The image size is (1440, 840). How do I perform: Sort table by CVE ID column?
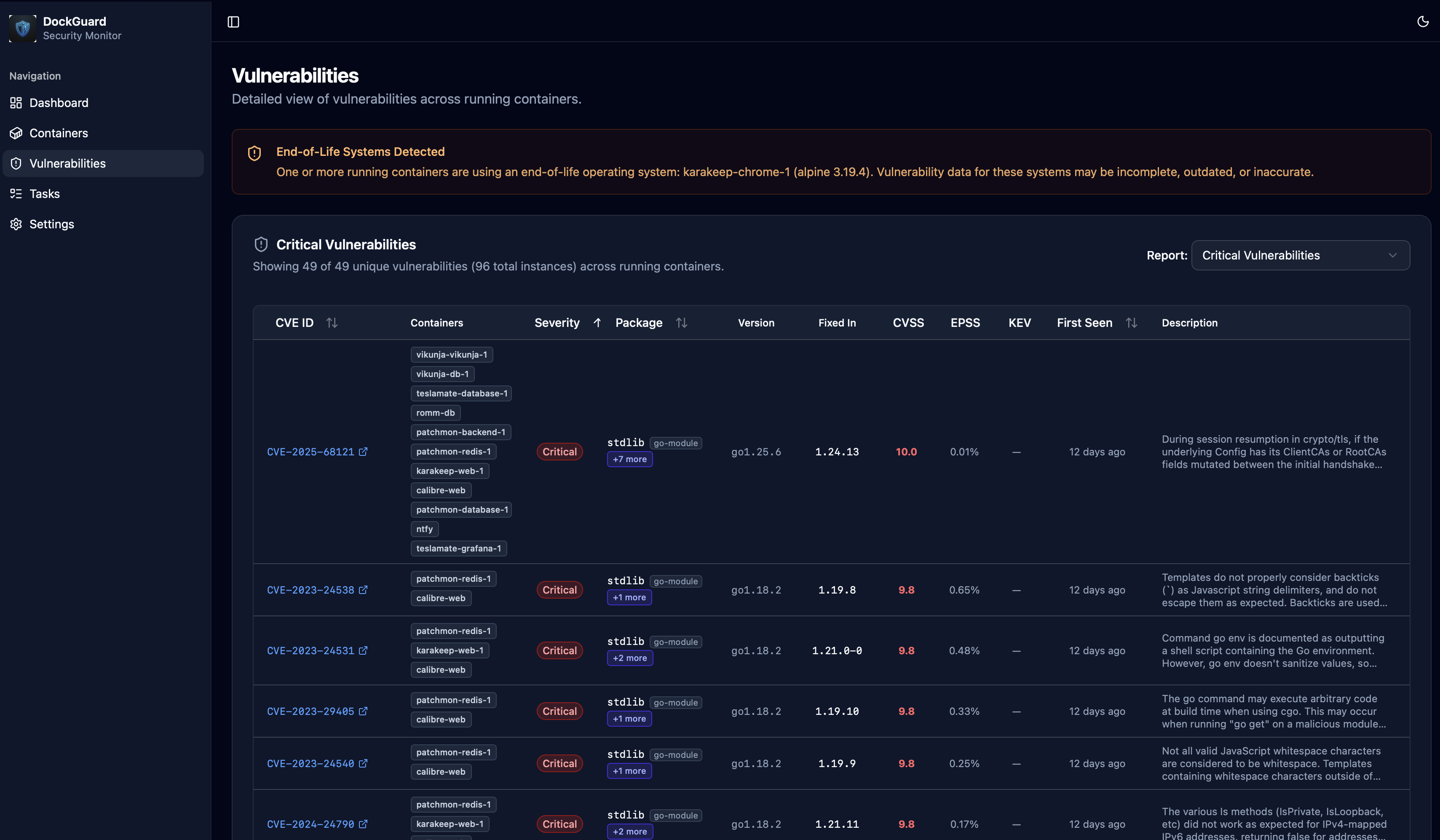pyautogui.click(x=332, y=323)
